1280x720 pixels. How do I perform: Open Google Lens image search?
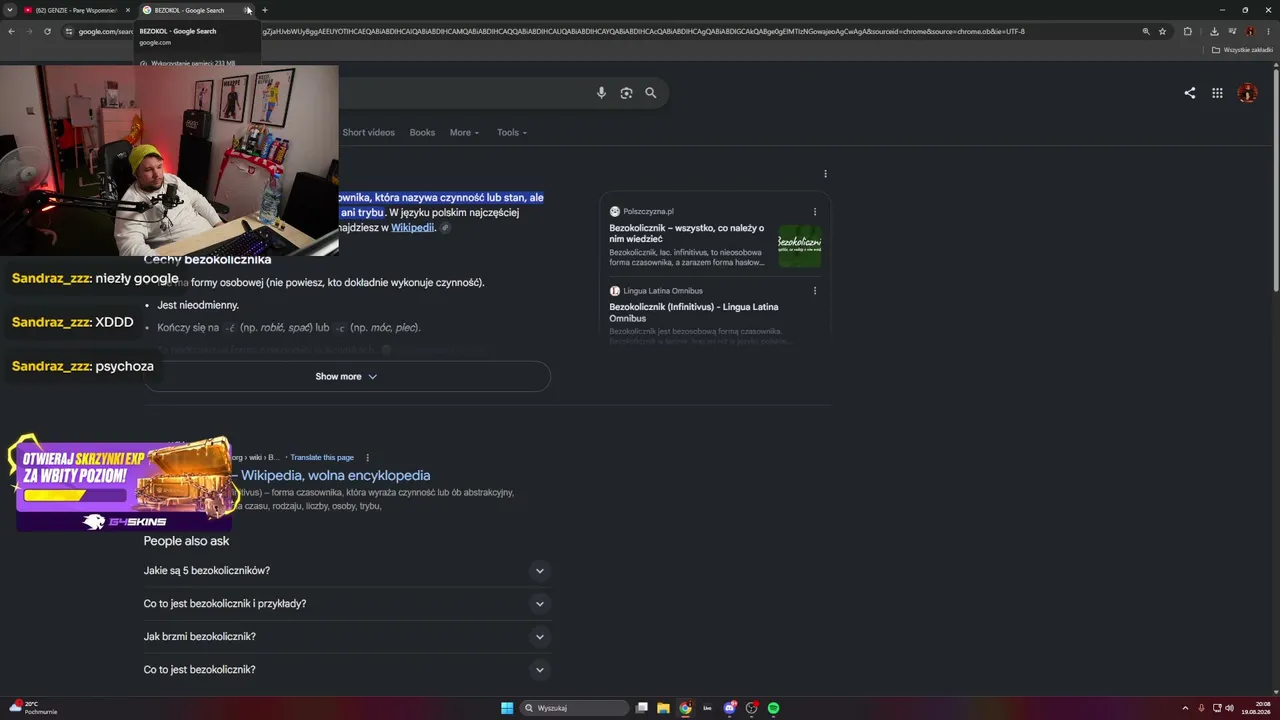626,93
